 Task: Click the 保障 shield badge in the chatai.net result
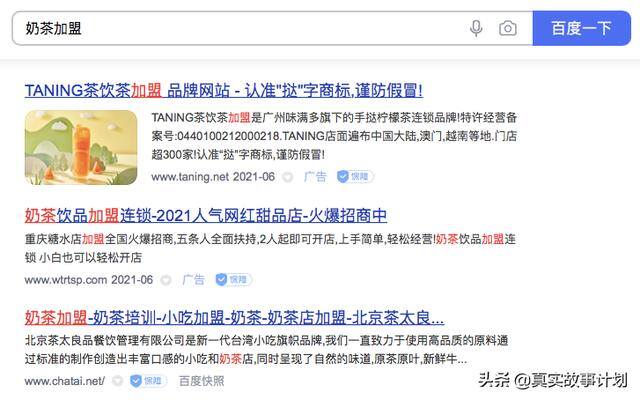click(148, 381)
